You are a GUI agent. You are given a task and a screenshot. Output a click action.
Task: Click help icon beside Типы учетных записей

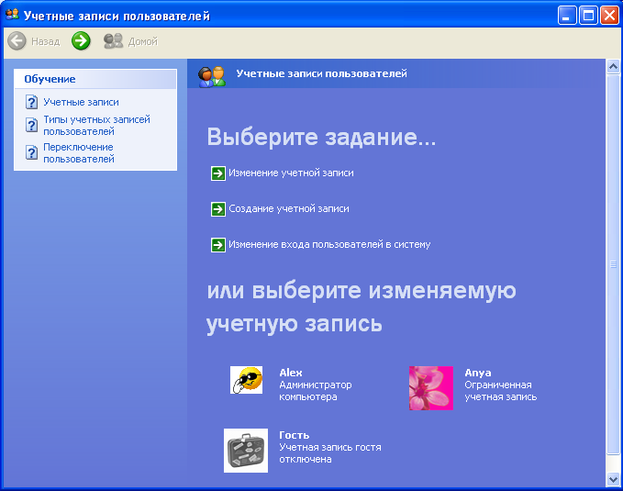[x=31, y=125]
